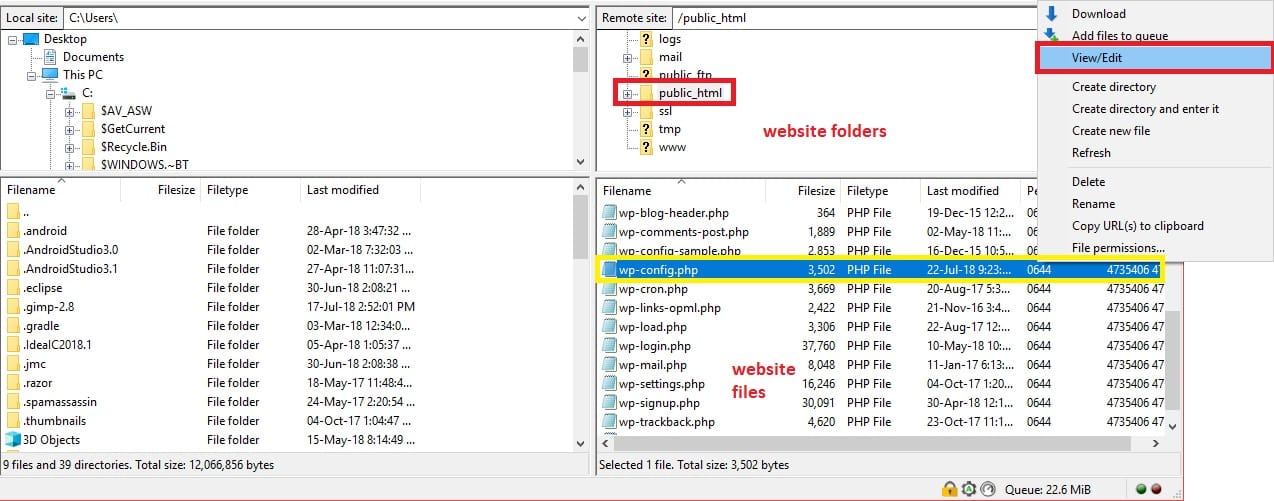Viewport: 1274px width, 501px height.
Task: Expand the $AV_ASW folder node
Action: tap(69, 111)
